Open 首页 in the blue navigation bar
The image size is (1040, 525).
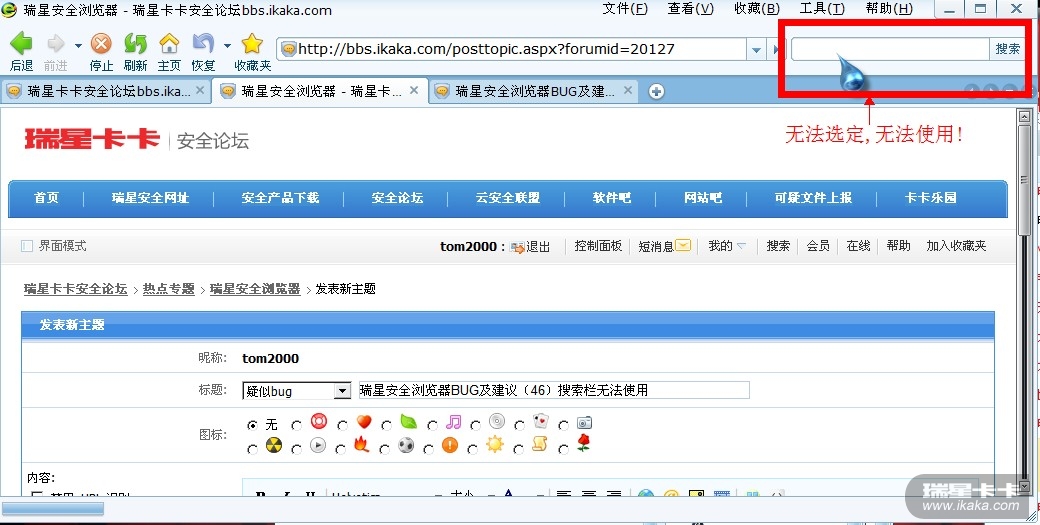[46, 198]
